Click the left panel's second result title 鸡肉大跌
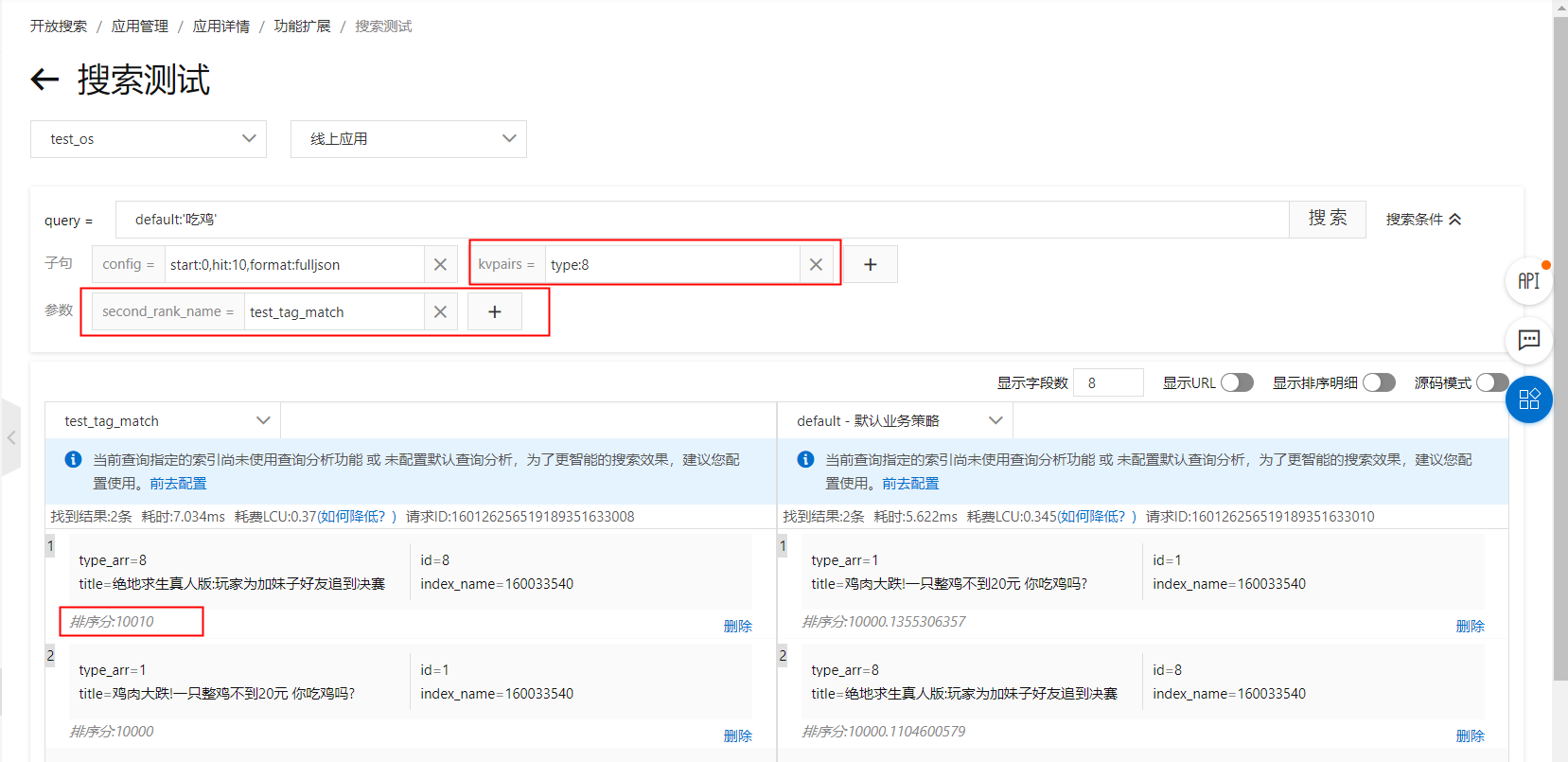The height and width of the screenshot is (762, 1568). click(x=217, y=694)
